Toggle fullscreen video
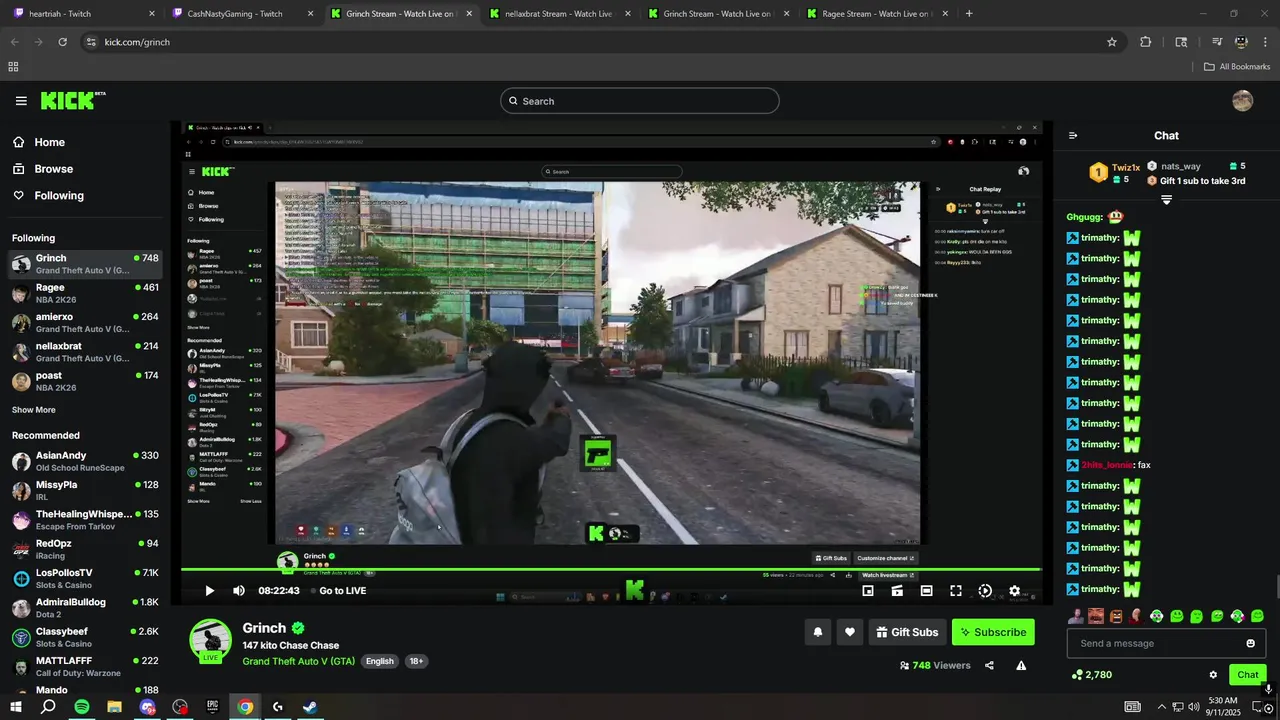 (956, 591)
